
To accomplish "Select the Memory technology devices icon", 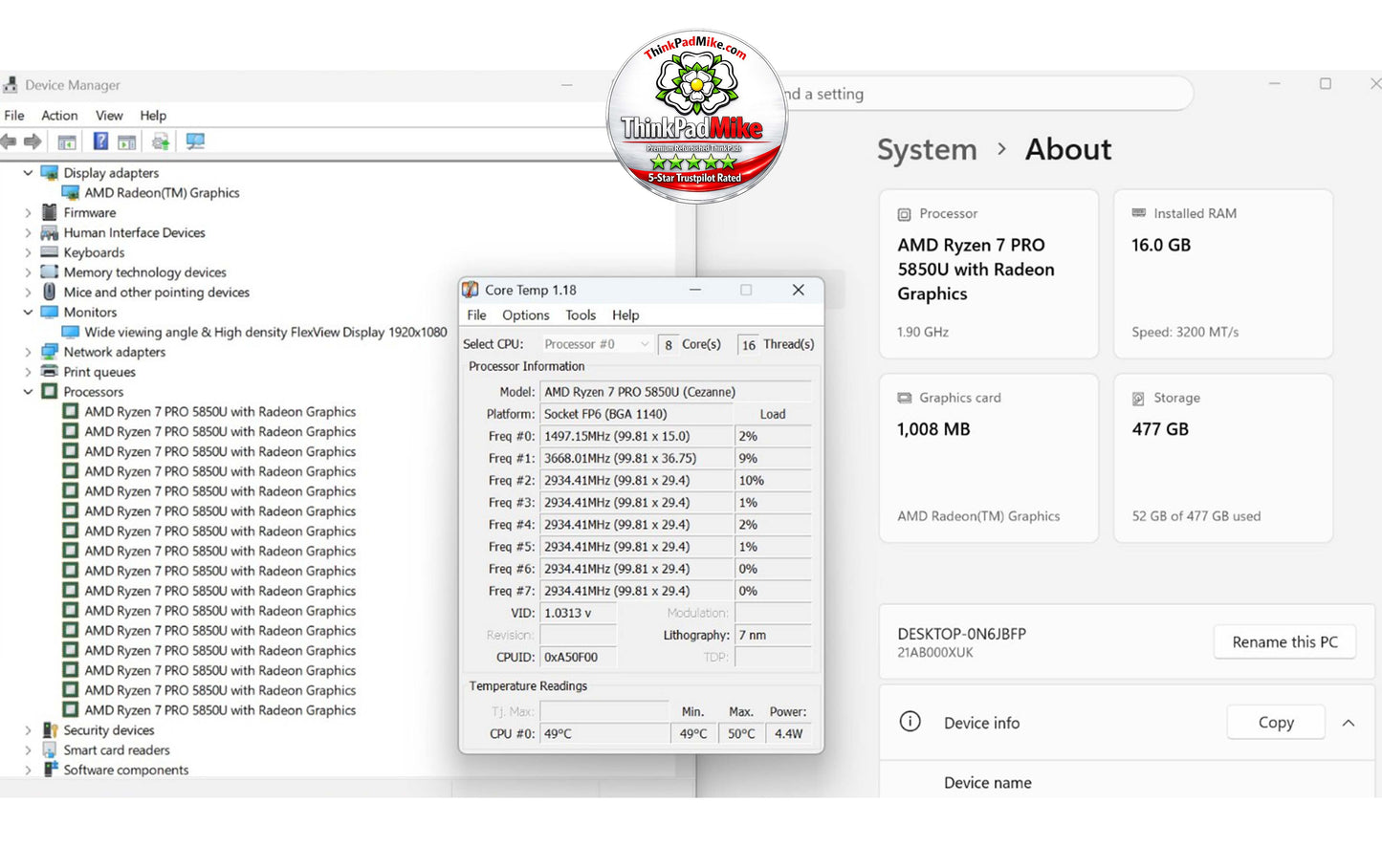I will (x=50, y=272).
